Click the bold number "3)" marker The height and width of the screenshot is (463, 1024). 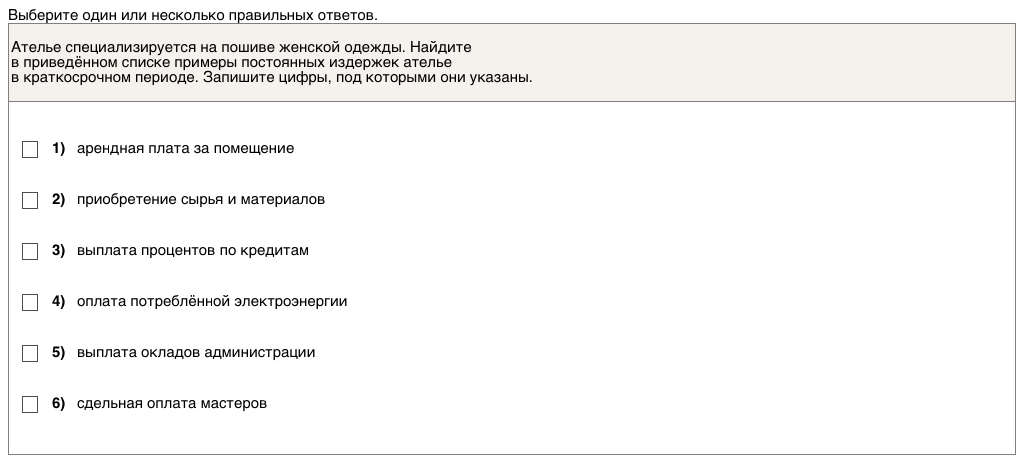58,250
